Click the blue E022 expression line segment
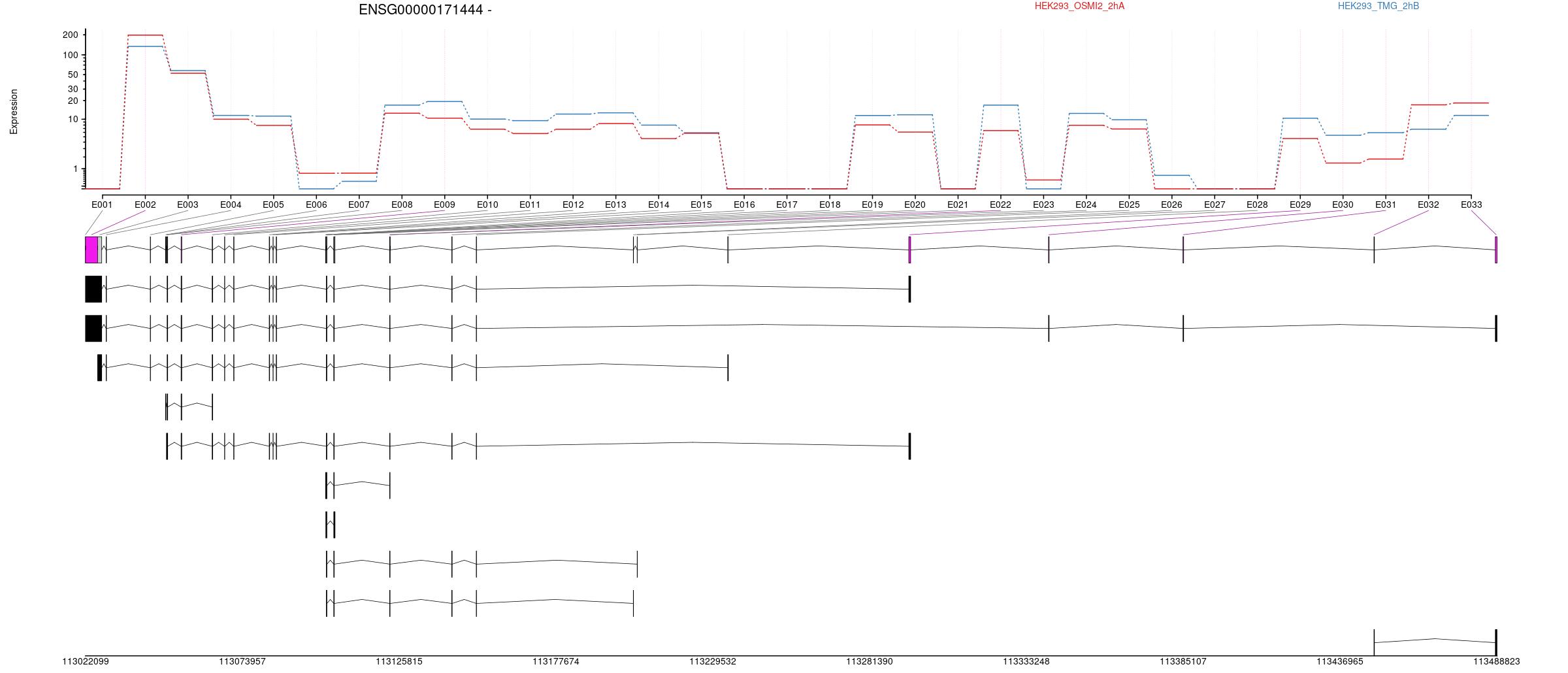The width and height of the screenshot is (1568, 673). point(1000,105)
